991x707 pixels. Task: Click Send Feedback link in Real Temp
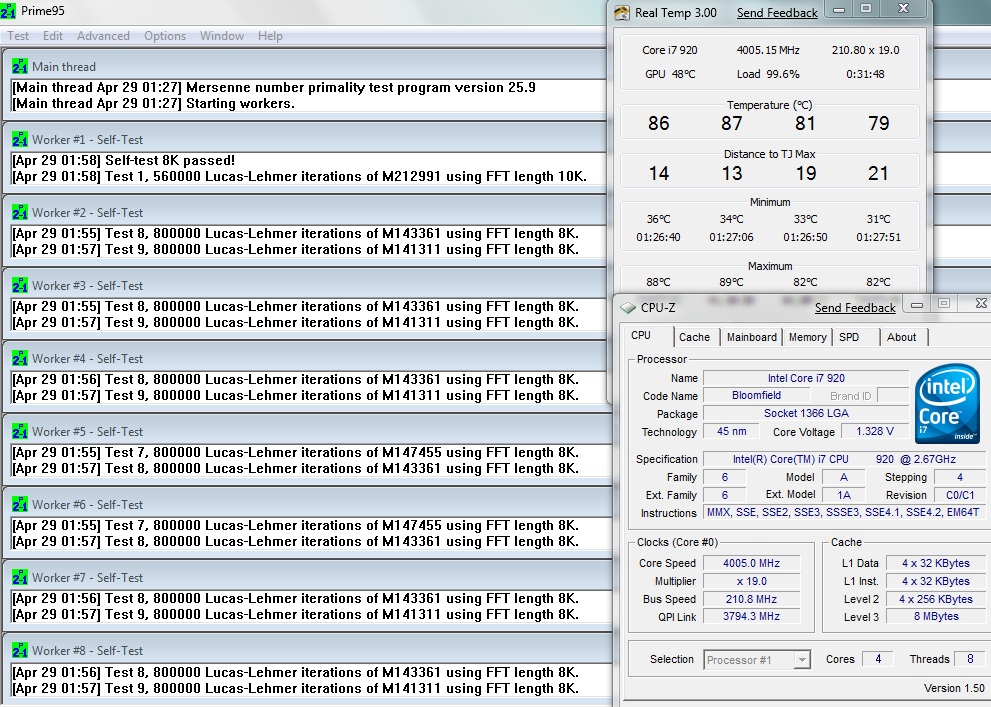coord(777,13)
